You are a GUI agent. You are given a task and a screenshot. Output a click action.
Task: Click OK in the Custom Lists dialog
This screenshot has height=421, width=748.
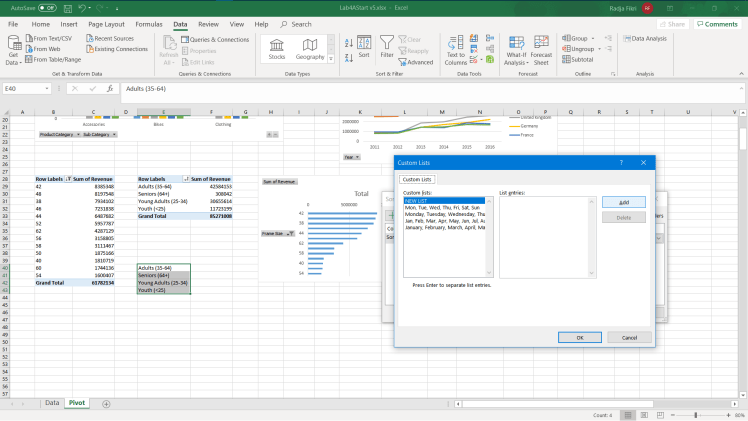pos(579,337)
